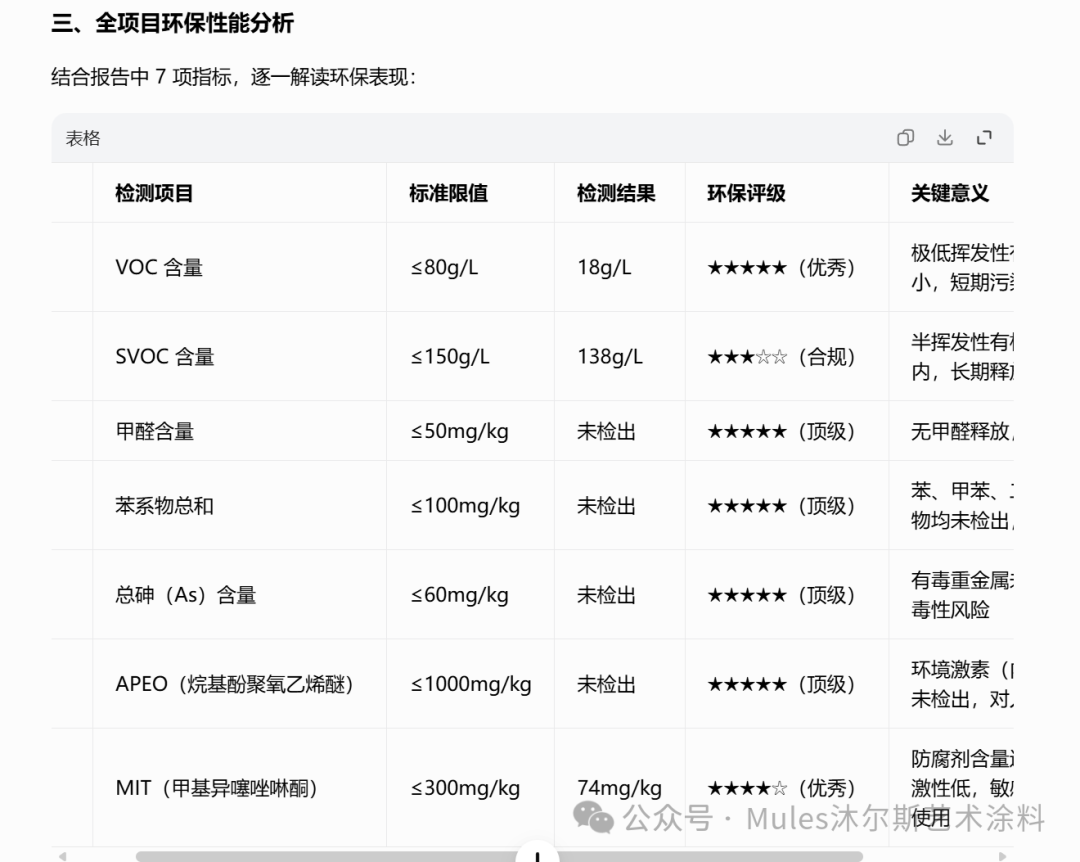This screenshot has height=862, width=1080.
Task: Click the ≤300mg/kg limit value
Action: (x=465, y=788)
